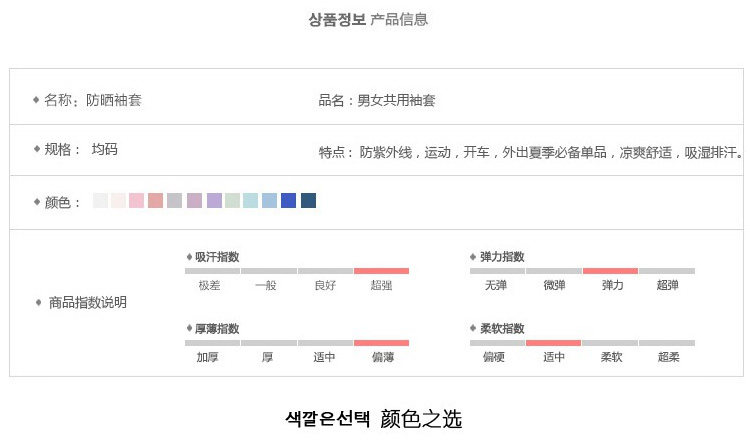Select the 超柔 segment of 柔软指数 bar
The width and height of the screenshot is (750, 440).
tap(667, 343)
